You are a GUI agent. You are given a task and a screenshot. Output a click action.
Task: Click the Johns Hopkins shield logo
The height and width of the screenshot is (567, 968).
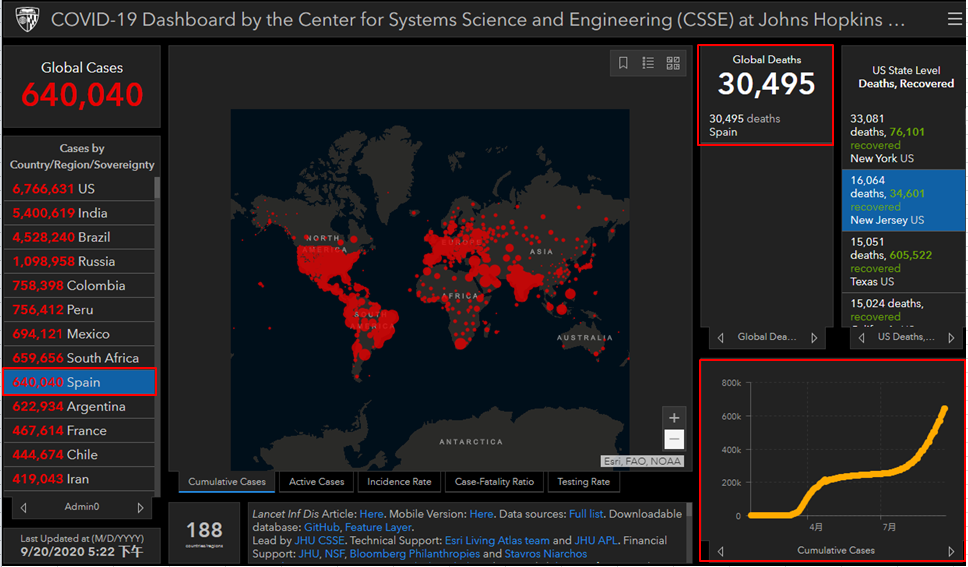point(27,19)
